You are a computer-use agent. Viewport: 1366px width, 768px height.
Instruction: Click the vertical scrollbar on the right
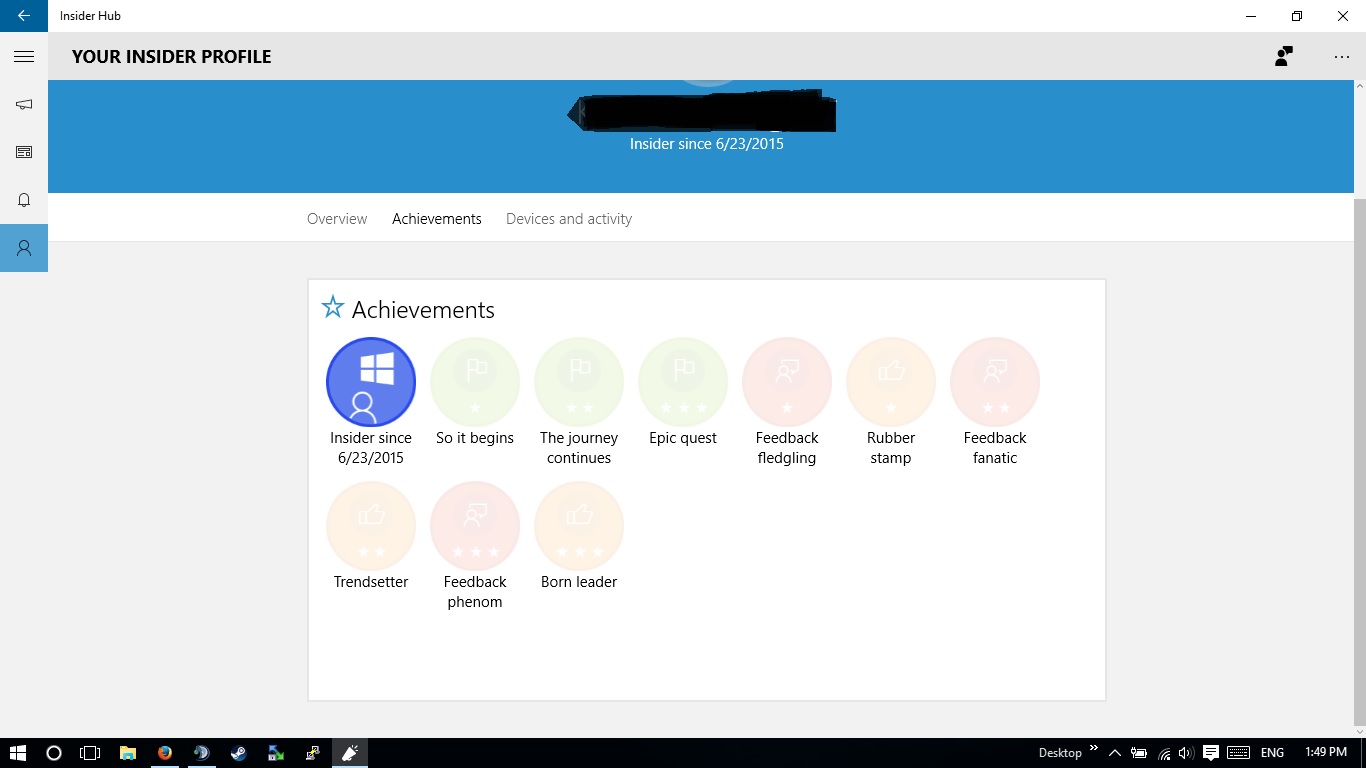click(x=1360, y=460)
